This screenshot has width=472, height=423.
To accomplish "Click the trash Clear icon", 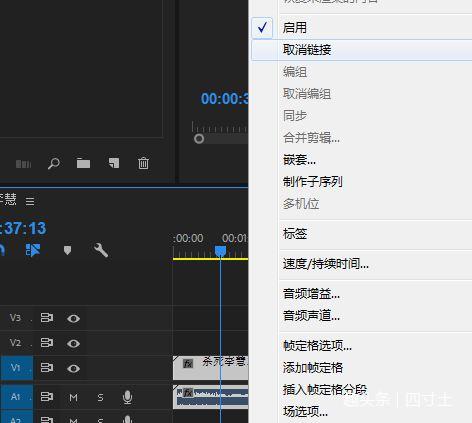I will [x=143, y=163].
